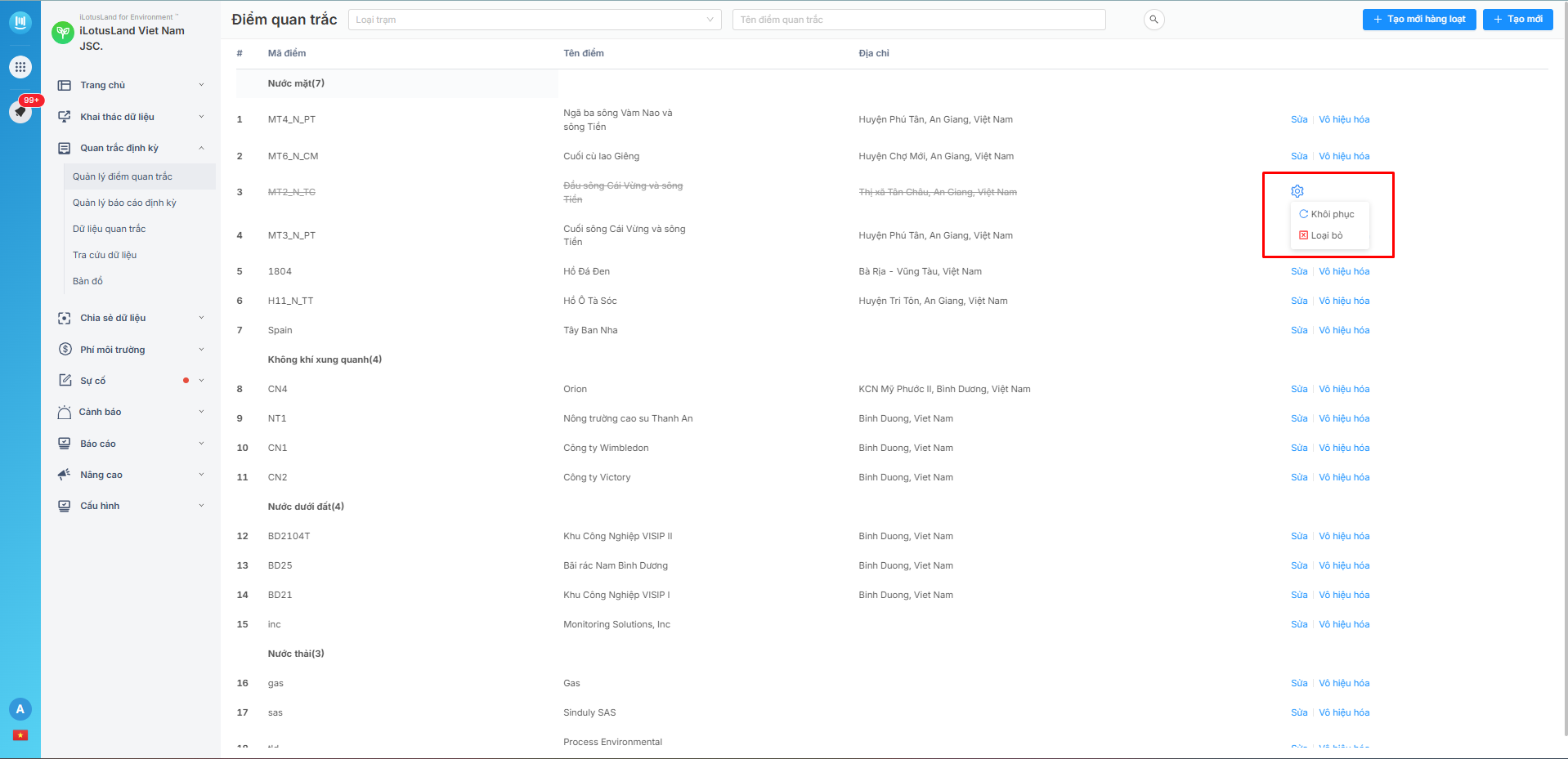Click the Khai thác dữ liệu icon
Image resolution: width=1568 pixels, height=759 pixels.
(65, 117)
